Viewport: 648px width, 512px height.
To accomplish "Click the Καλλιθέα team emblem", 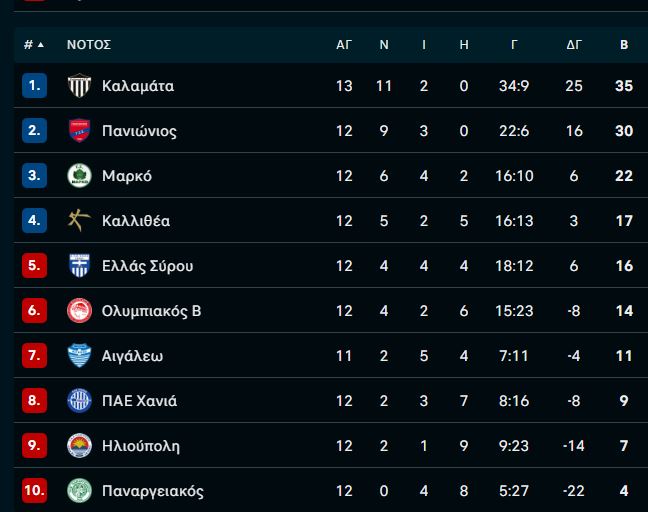I will point(79,221).
